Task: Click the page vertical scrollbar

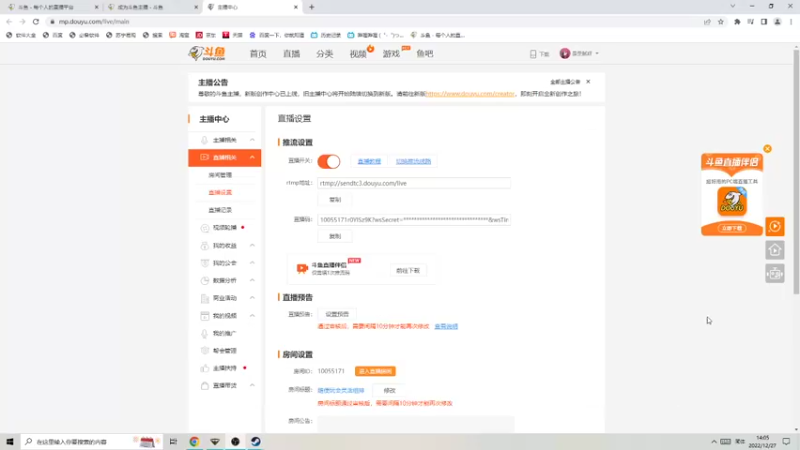Action: (796, 171)
